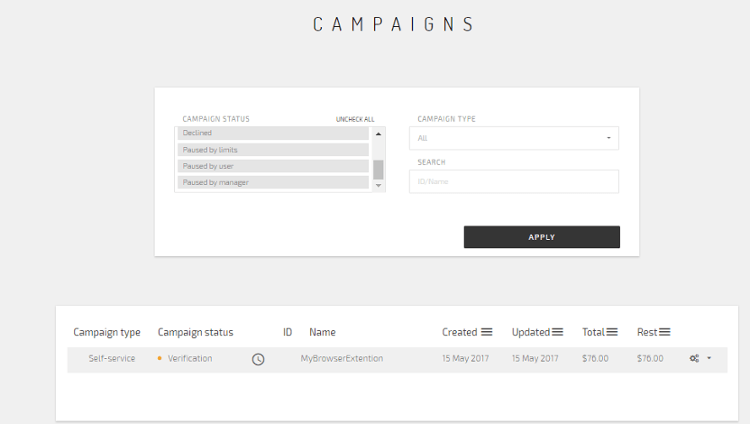Image resolution: width=750 pixels, height=424 pixels.
Task: Toggle the Declined status option
Action: pos(273,134)
